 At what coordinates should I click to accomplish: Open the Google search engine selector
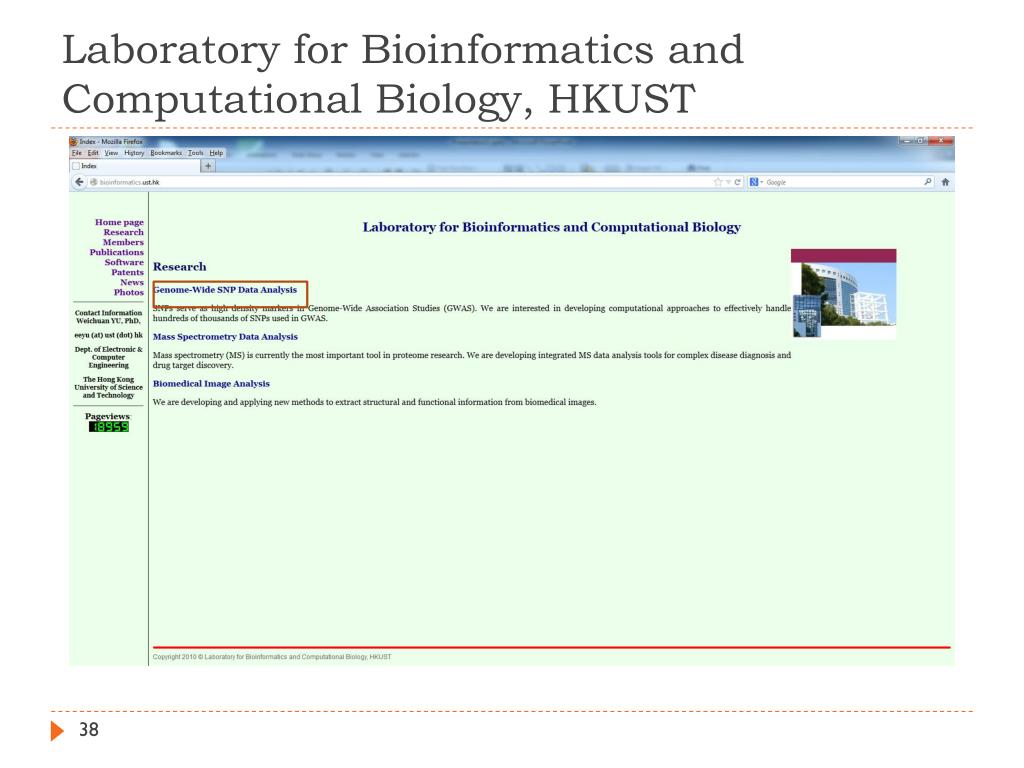click(x=756, y=182)
